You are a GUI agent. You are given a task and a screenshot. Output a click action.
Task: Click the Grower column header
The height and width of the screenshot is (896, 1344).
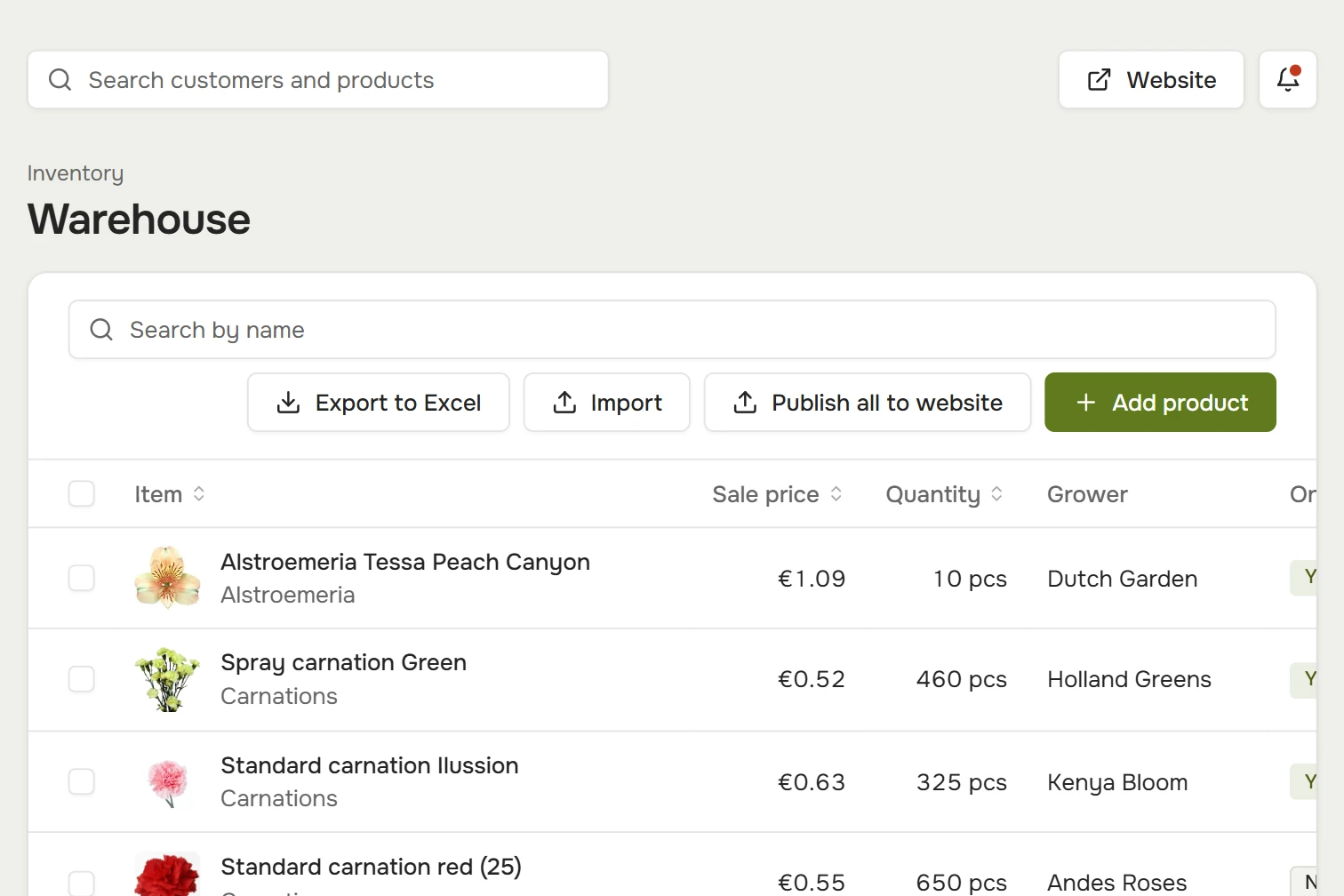[x=1087, y=494]
